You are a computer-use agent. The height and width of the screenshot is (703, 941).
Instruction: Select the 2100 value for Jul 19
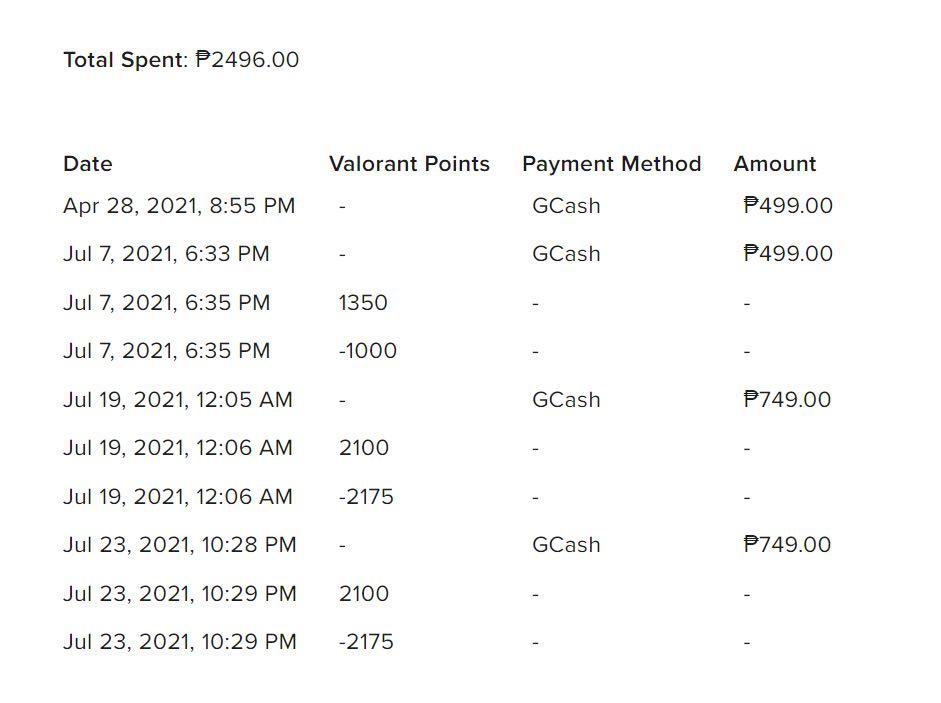364,448
